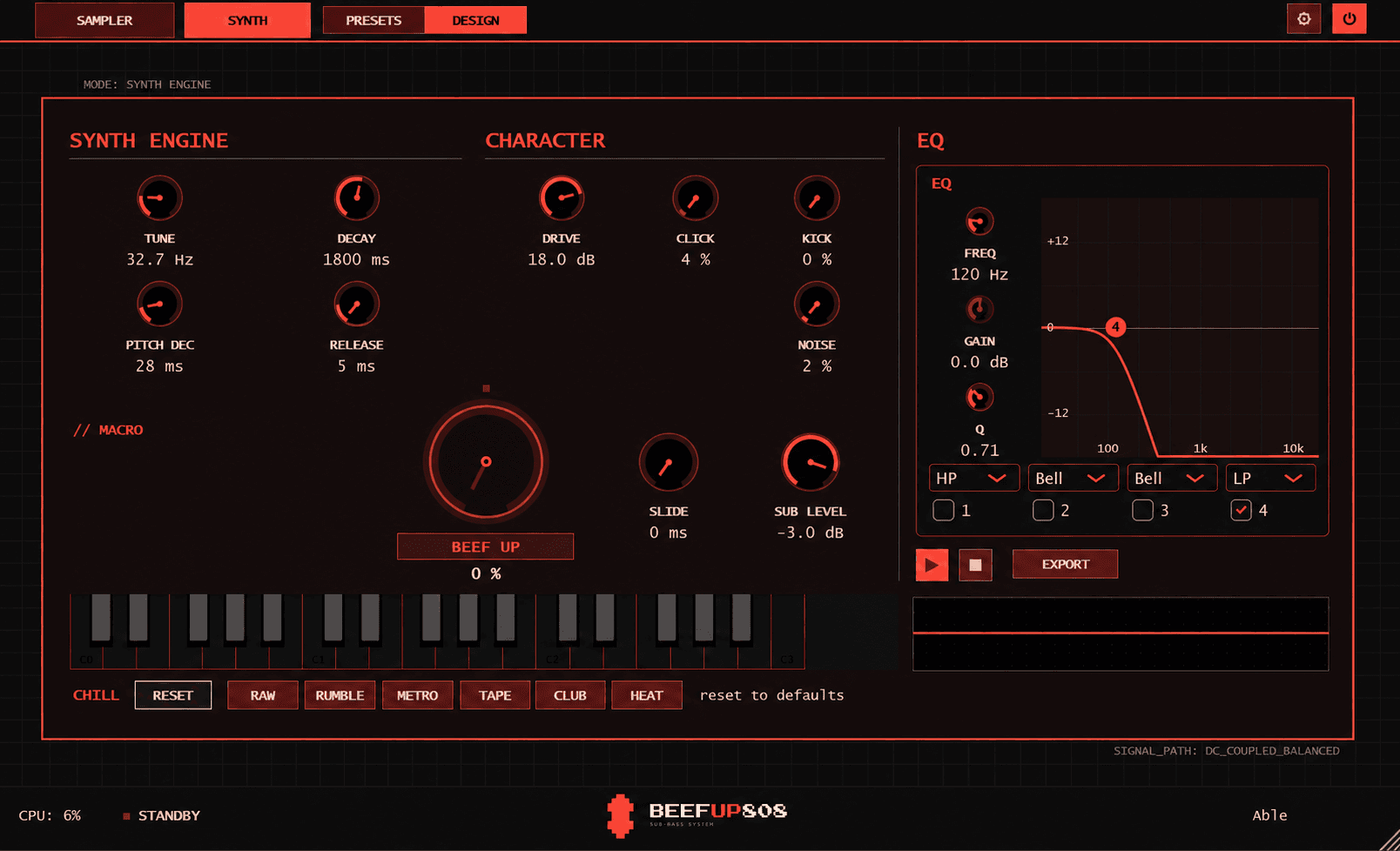1400x851 pixels.
Task: Apply the RUMBLE character preset
Action: [340, 695]
